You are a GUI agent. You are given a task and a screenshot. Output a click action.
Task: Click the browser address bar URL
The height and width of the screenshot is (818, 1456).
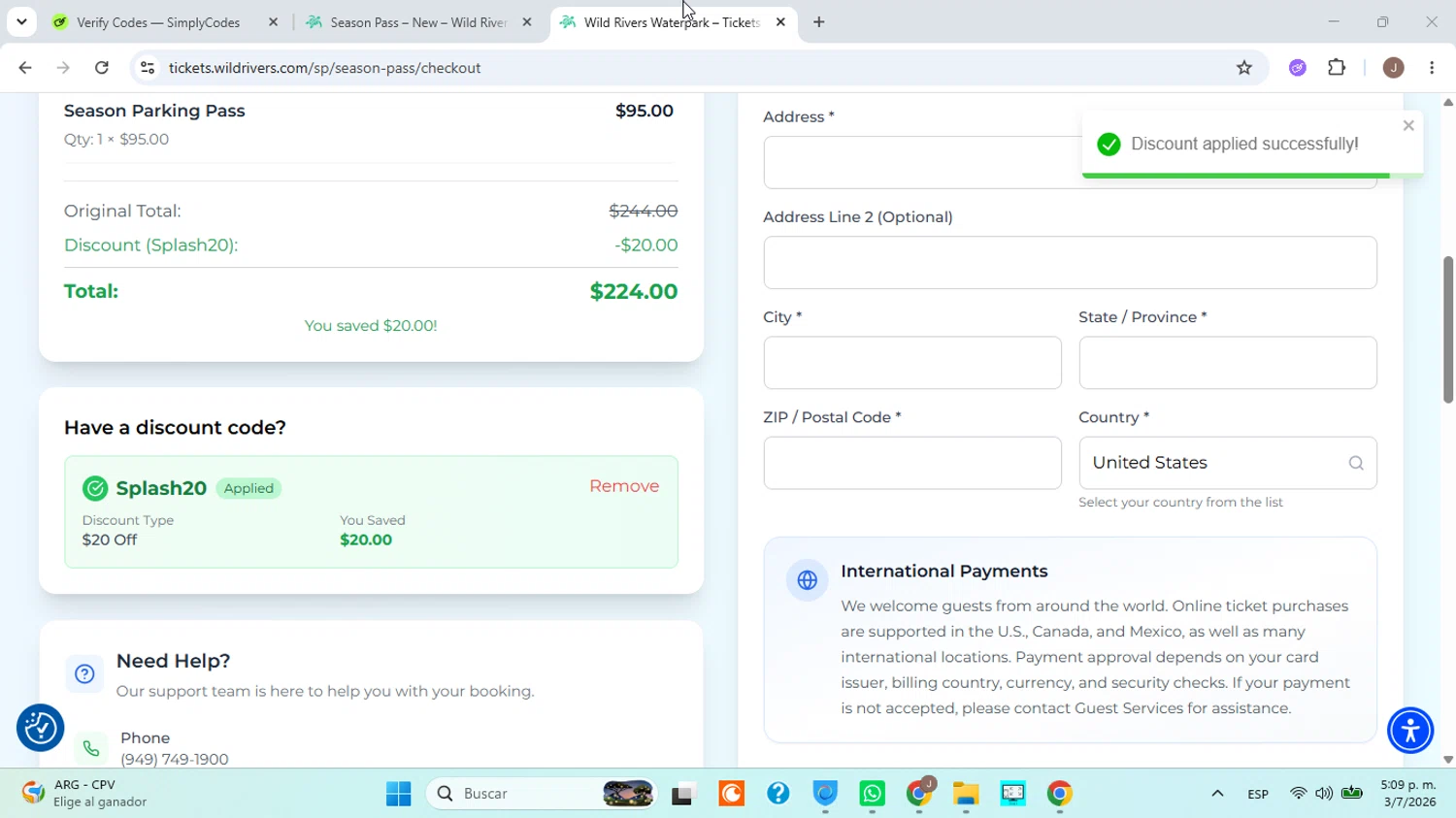[x=325, y=68]
